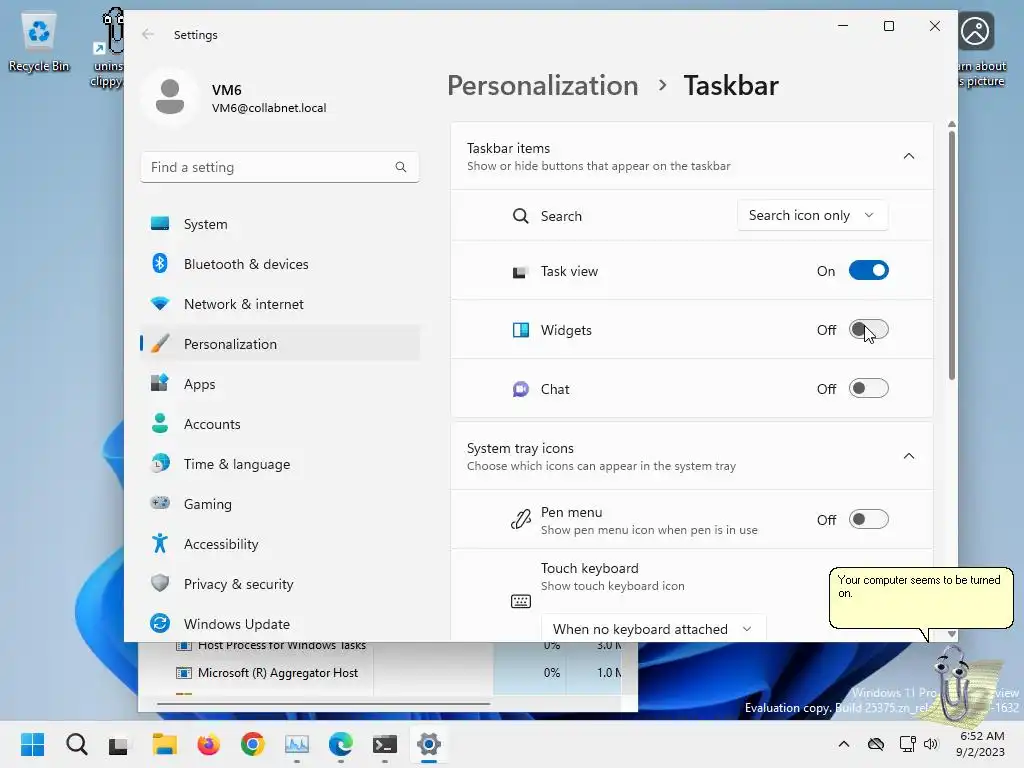The width and height of the screenshot is (1024, 768).
Task: Open Task view from the taskbar
Action: tap(118, 744)
